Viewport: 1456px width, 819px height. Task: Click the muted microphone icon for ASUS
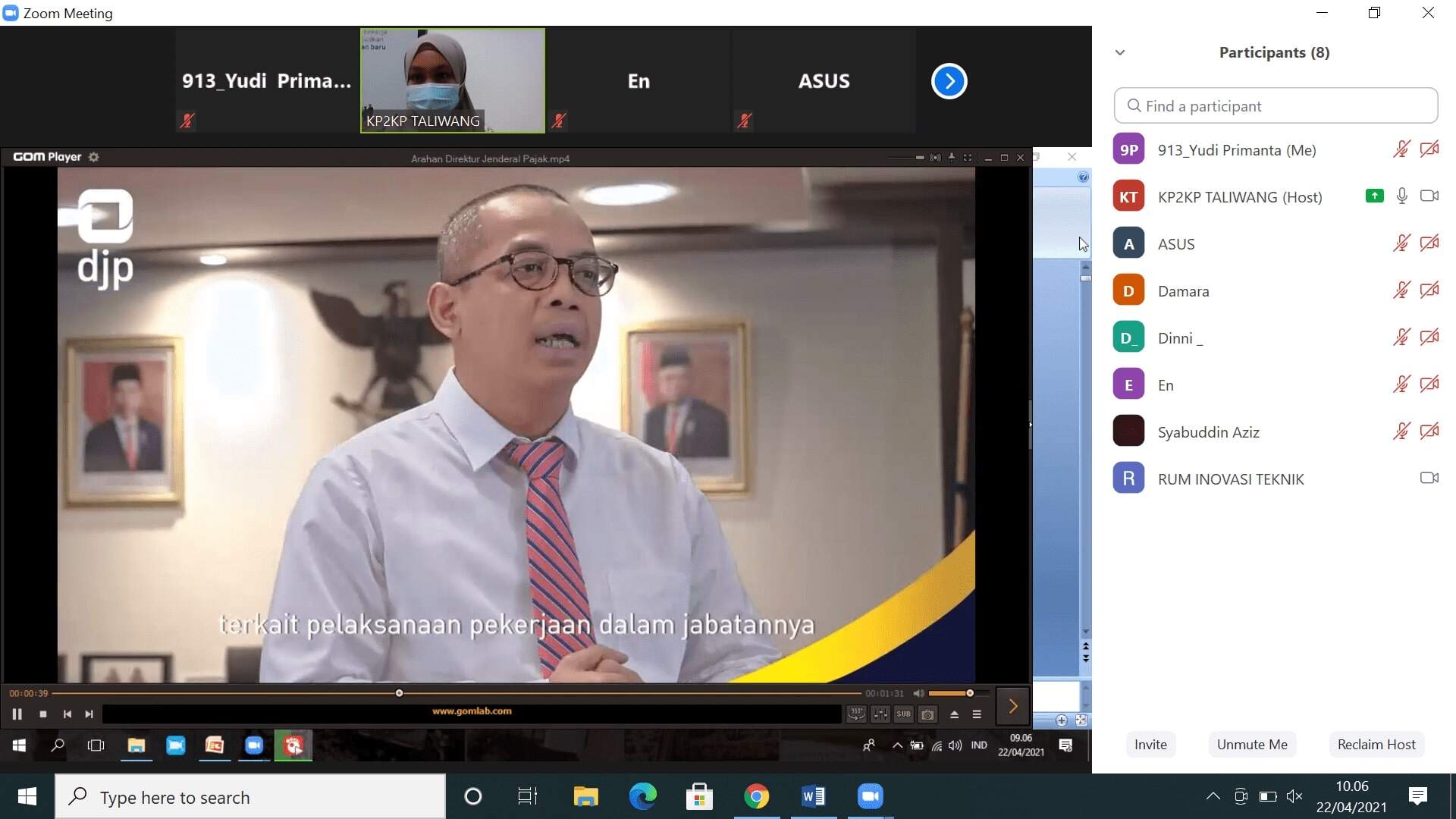pyautogui.click(x=1401, y=243)
